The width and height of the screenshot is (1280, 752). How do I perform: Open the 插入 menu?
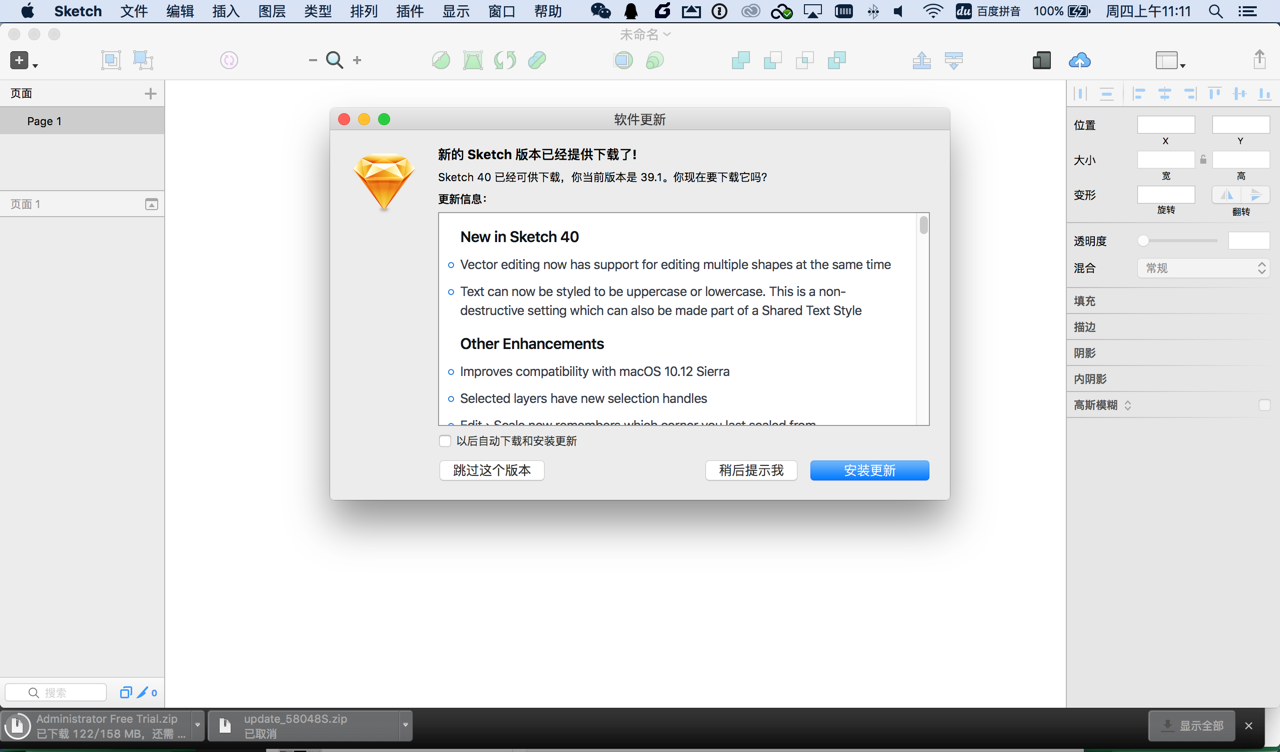click(226, 11)
